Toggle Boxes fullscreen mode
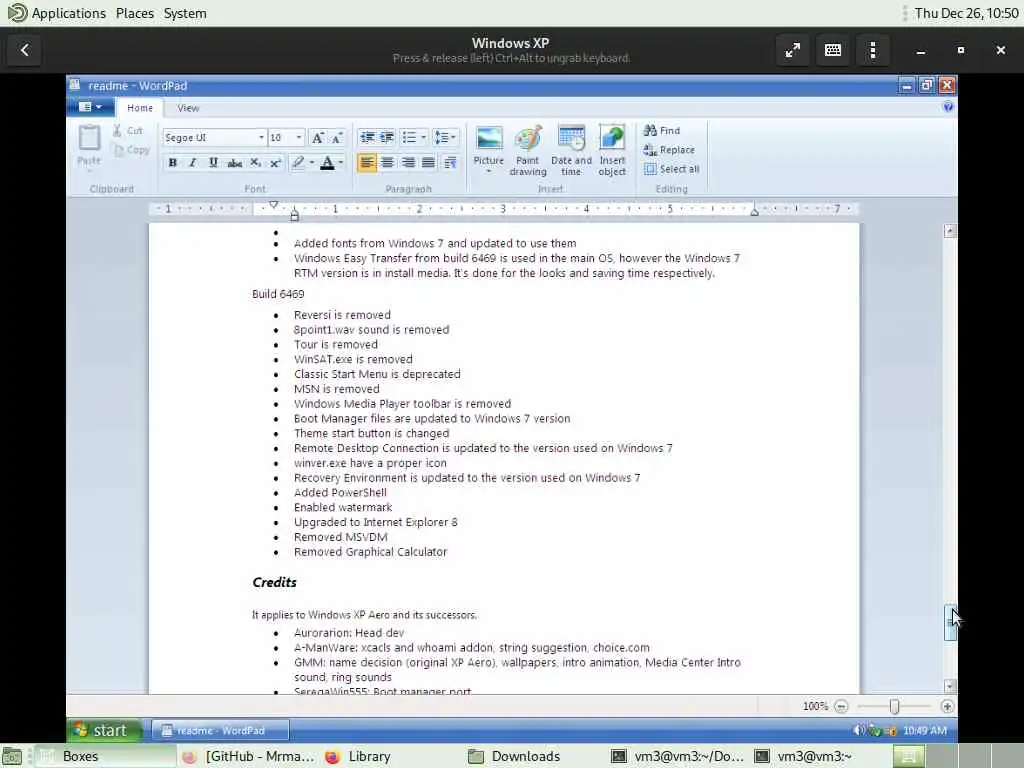Viewport: 1024px width, 768px height. click(x=793, y=50)
